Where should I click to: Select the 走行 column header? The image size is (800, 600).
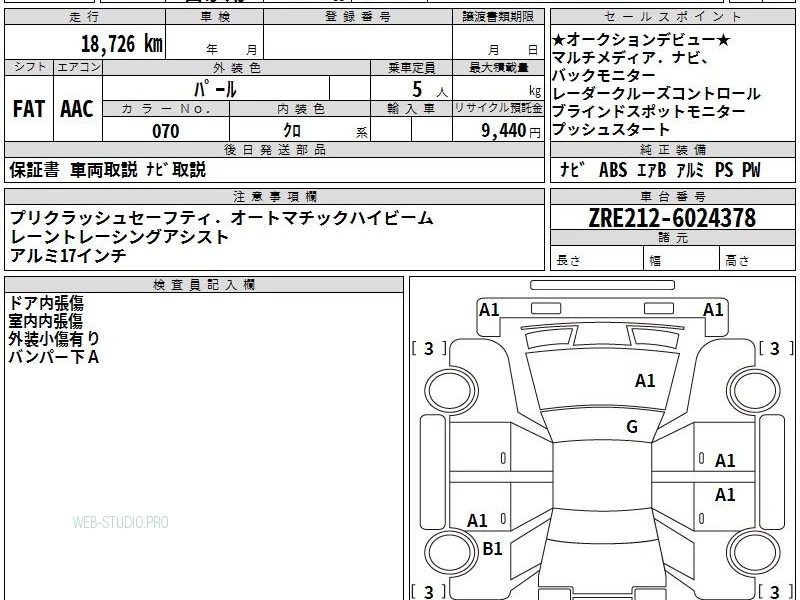coord(85,17)
